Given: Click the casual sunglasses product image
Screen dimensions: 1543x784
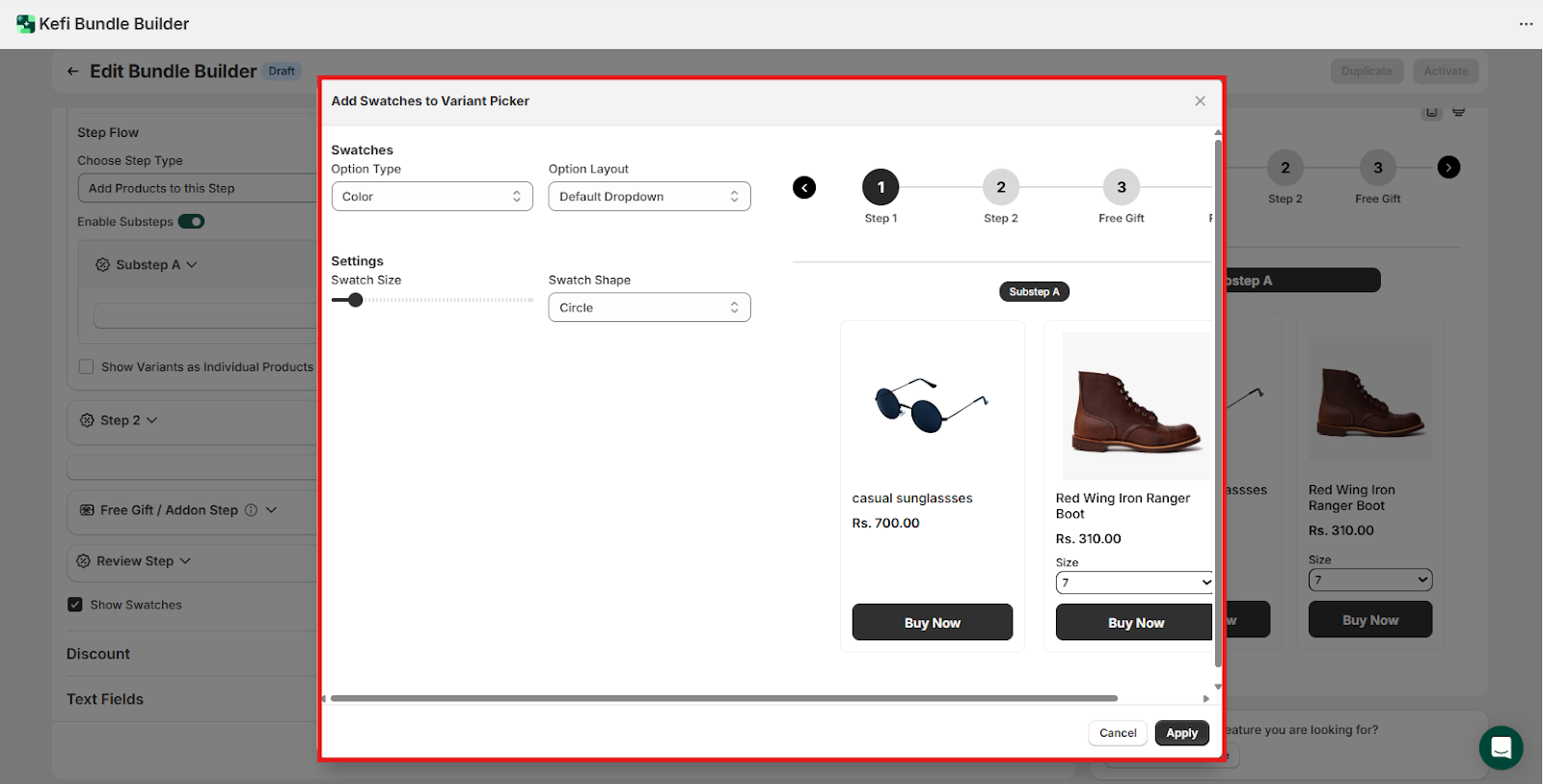Looking at the screenshot, I should pos(932,405).
